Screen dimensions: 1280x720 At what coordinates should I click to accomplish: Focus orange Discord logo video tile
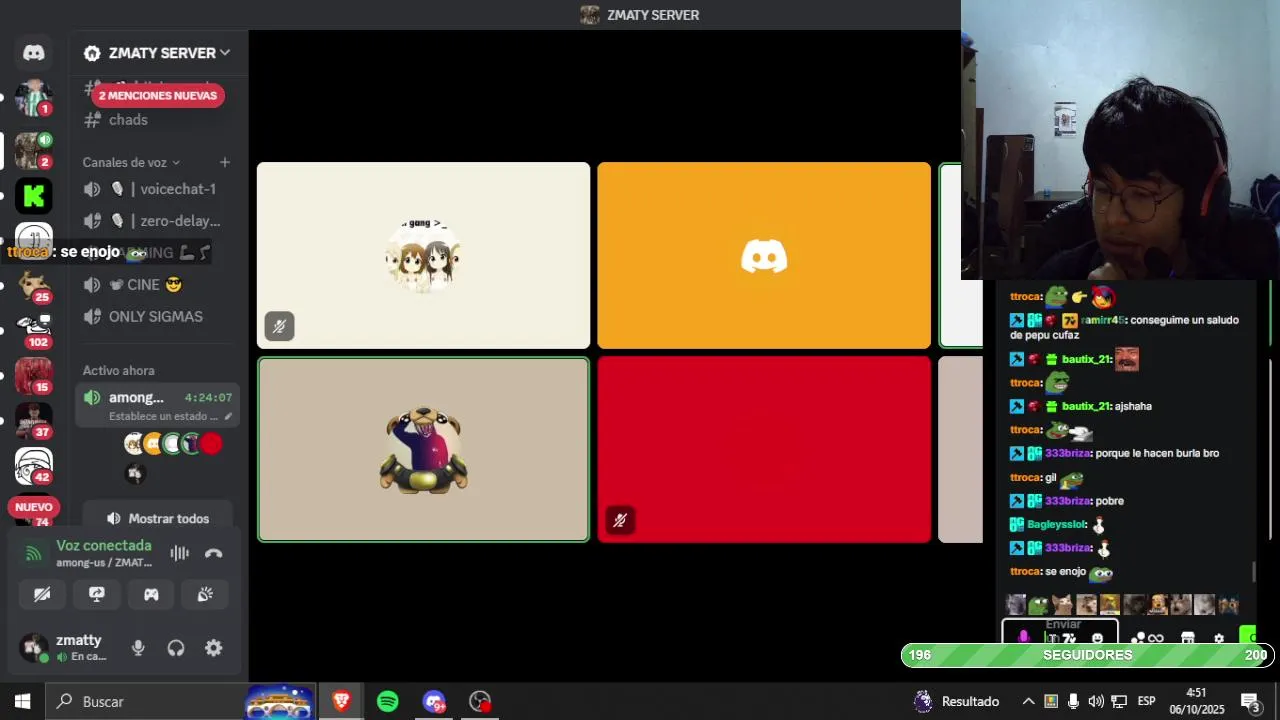coord(764,256)
